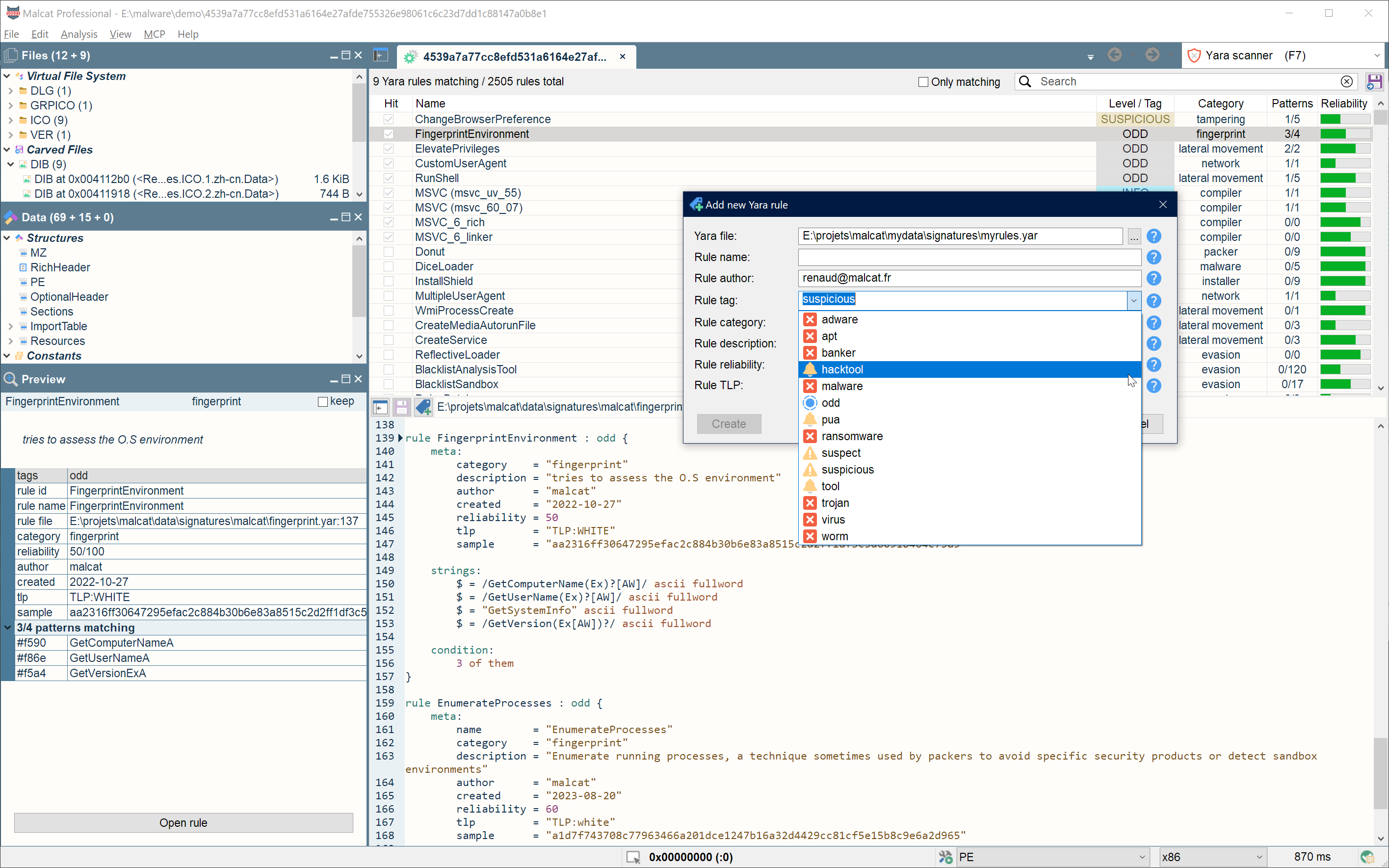The image size is (1389, 868).
Task: Open the Rule tag dropdown arrow
Action: pyautogui.click(x=1133, y=300)
